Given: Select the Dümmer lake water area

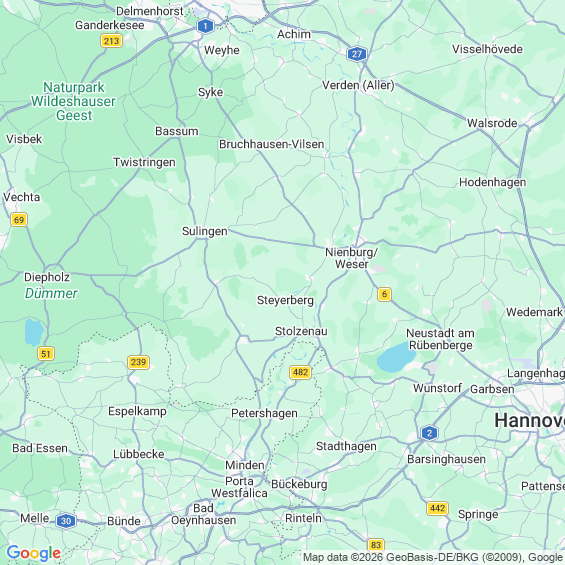Looking at the screenshot, I should click(x=34, y=332).
